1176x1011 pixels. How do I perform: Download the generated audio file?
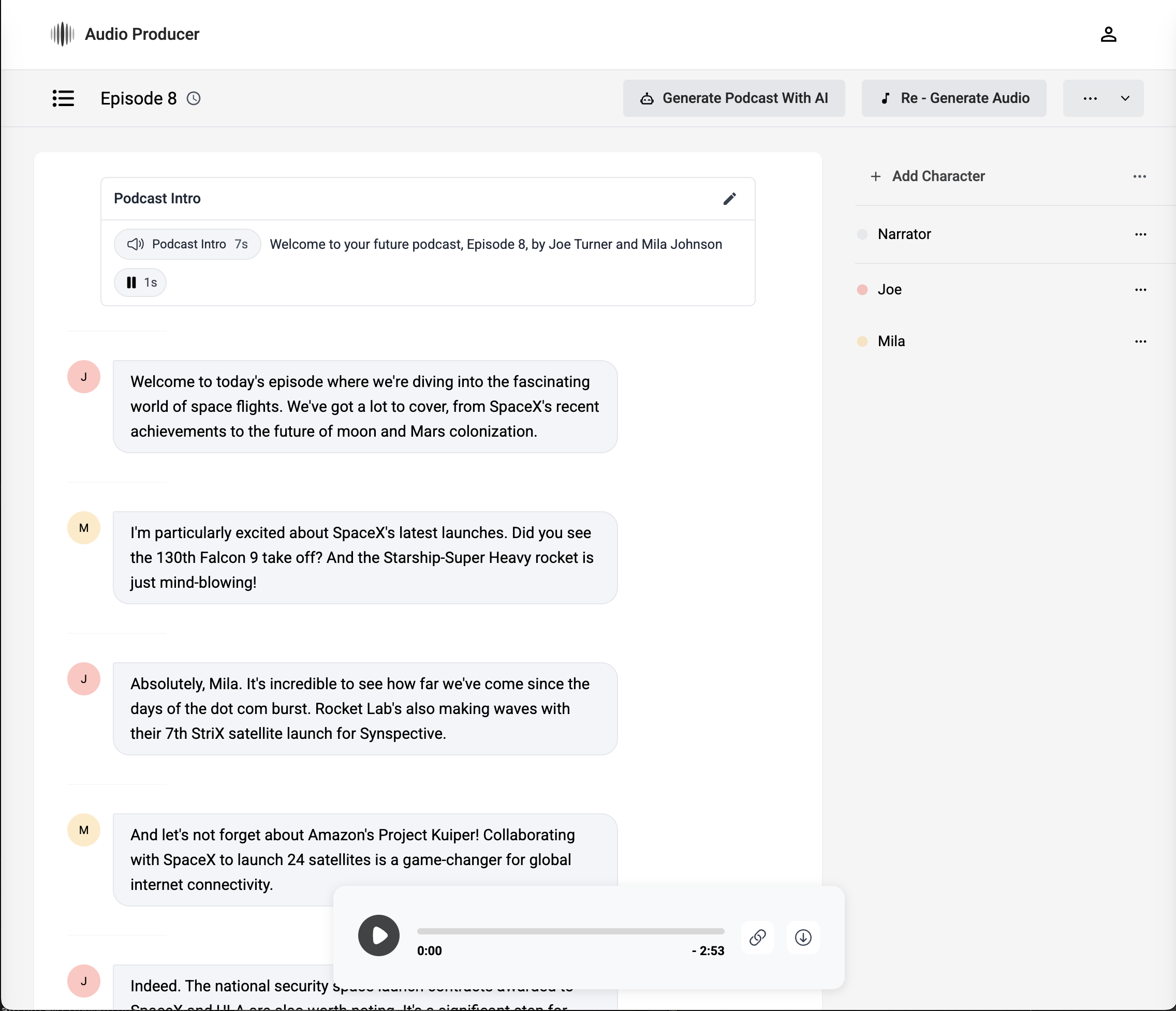pyautogui.click(x=803, y=937)
